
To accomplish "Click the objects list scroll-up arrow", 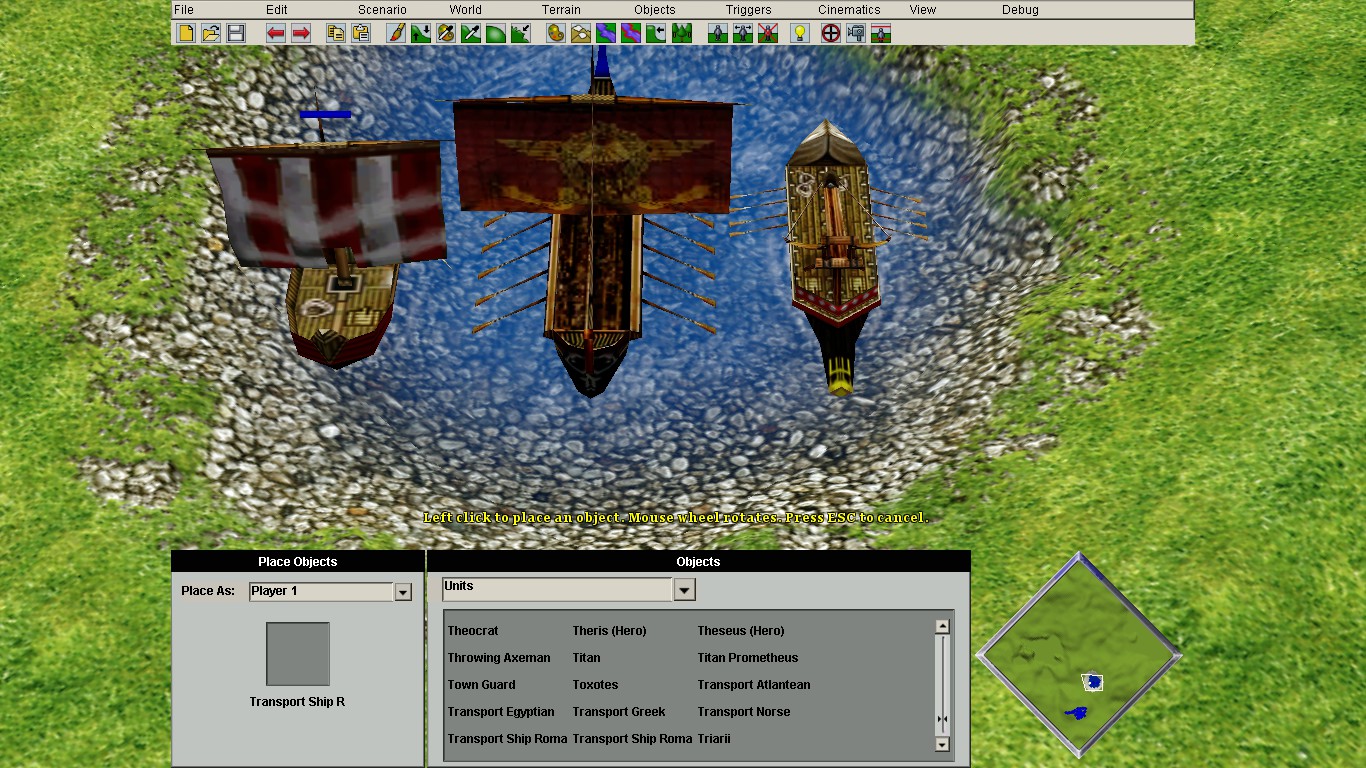I will (x=942, y=627).
